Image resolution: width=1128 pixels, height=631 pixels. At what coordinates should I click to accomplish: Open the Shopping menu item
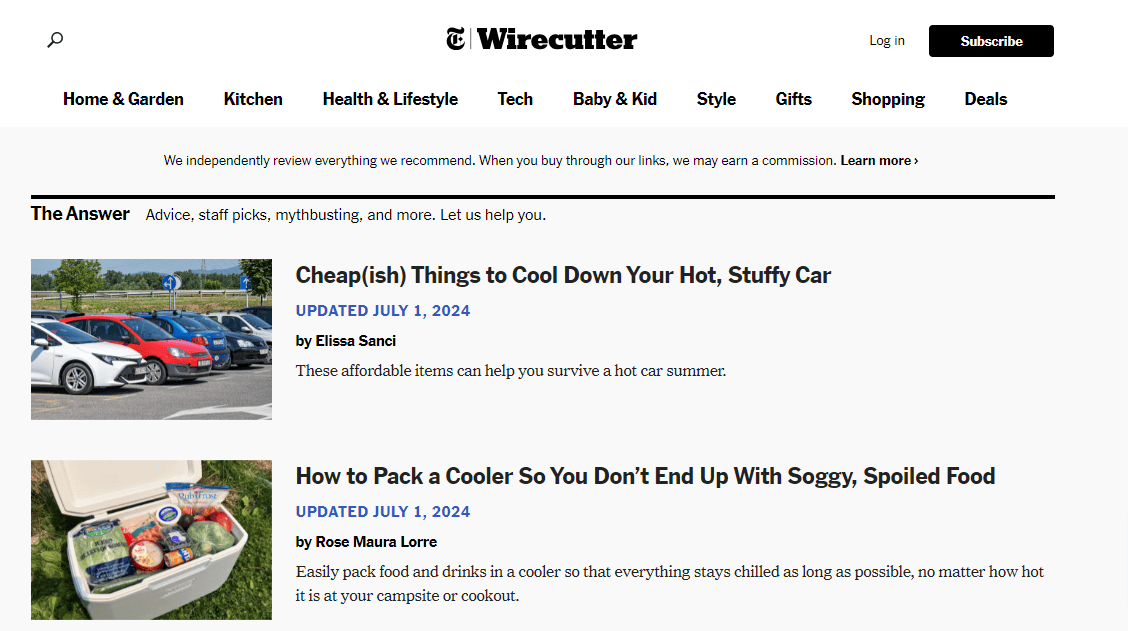point(888,99)
